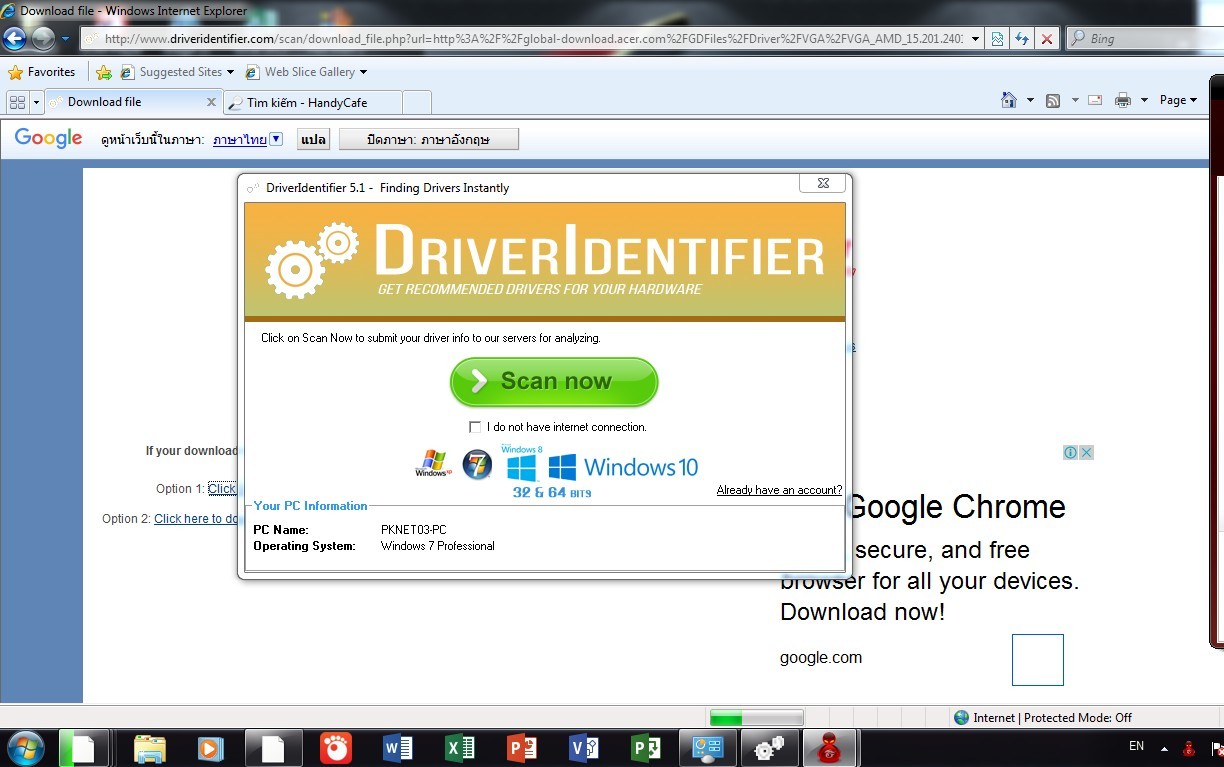Click the page loading progress bar

756,718
